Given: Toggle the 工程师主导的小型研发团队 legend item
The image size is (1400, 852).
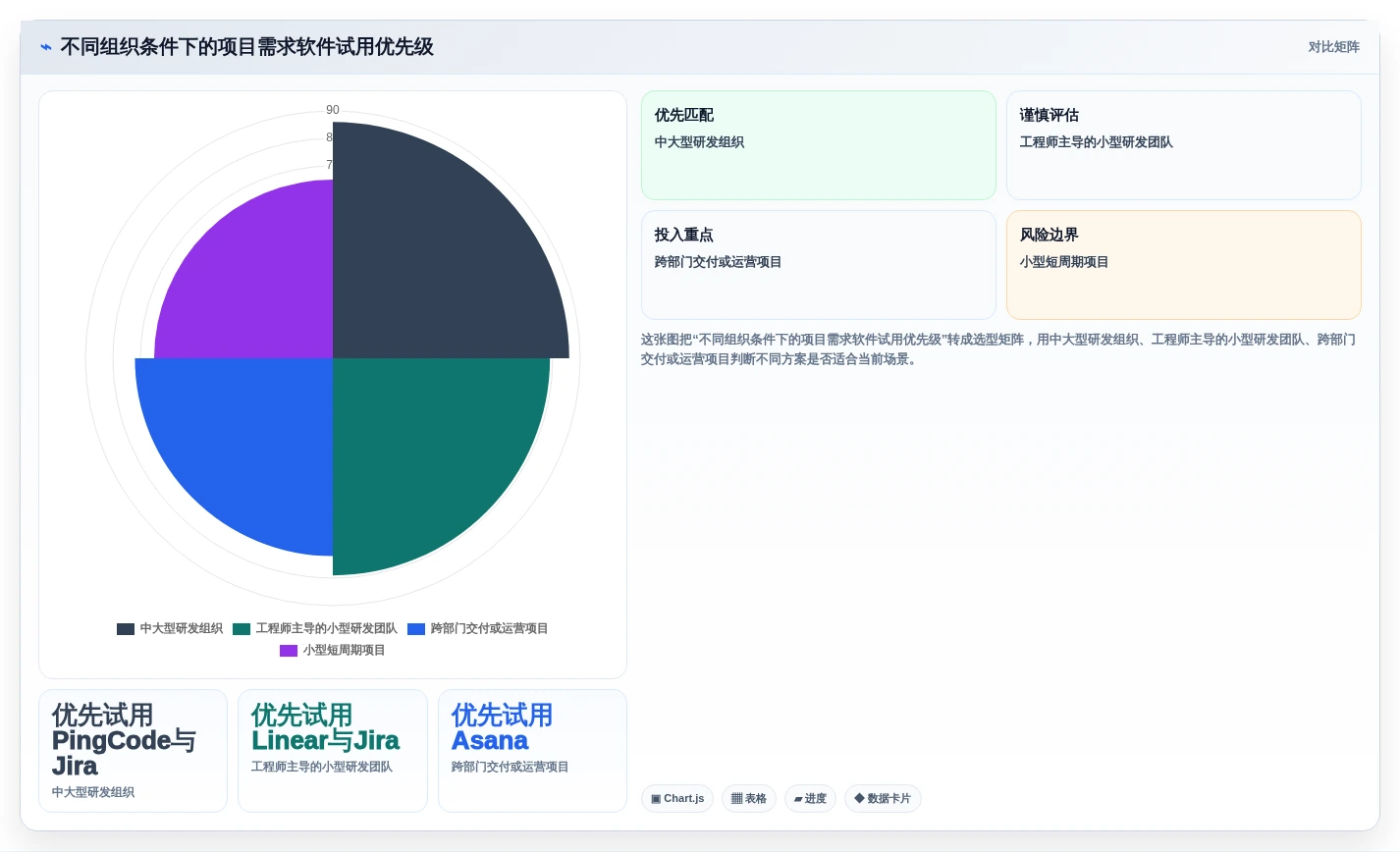Looking at the screenshot, I should click(315, 628).
